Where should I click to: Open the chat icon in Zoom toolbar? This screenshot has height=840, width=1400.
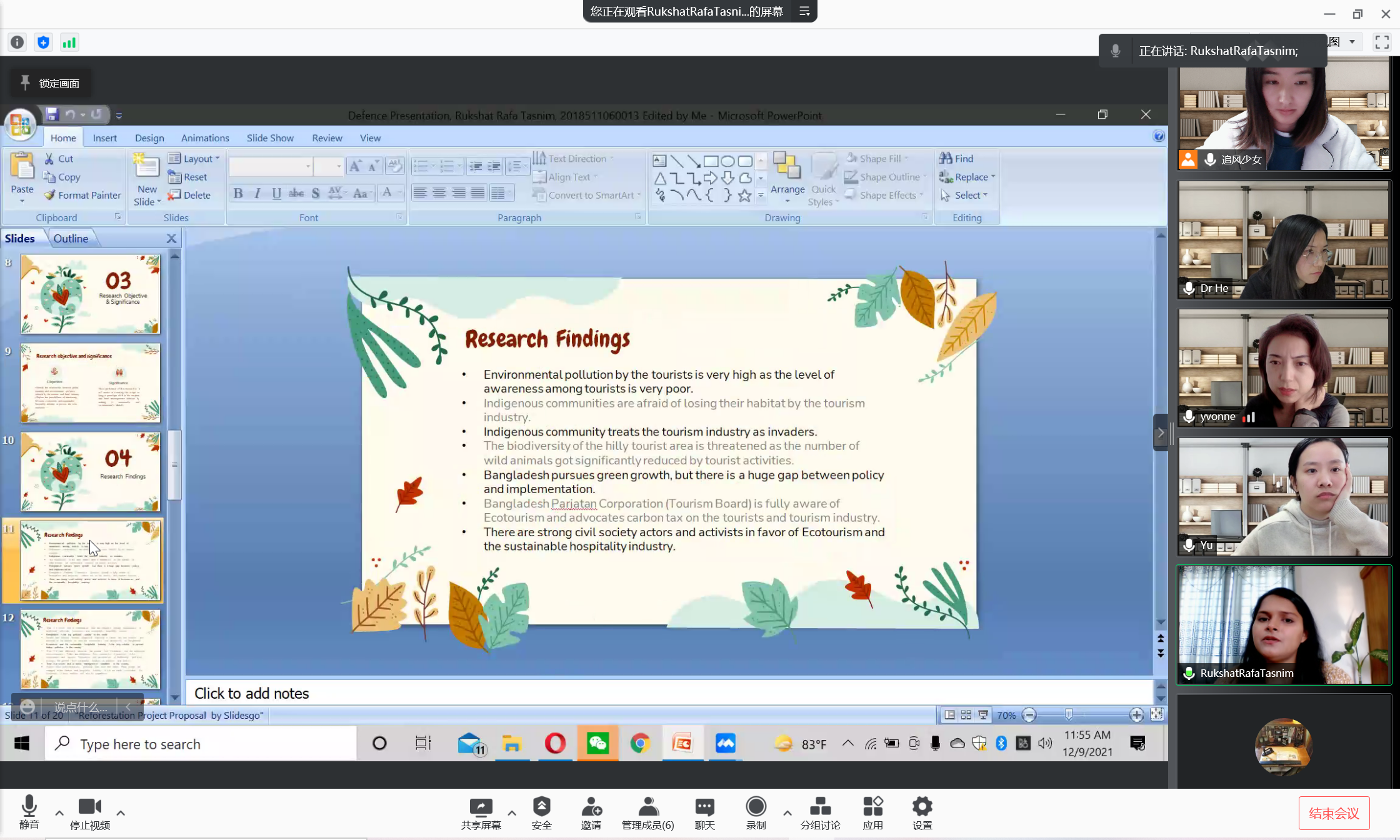click(x=704, y=807)
